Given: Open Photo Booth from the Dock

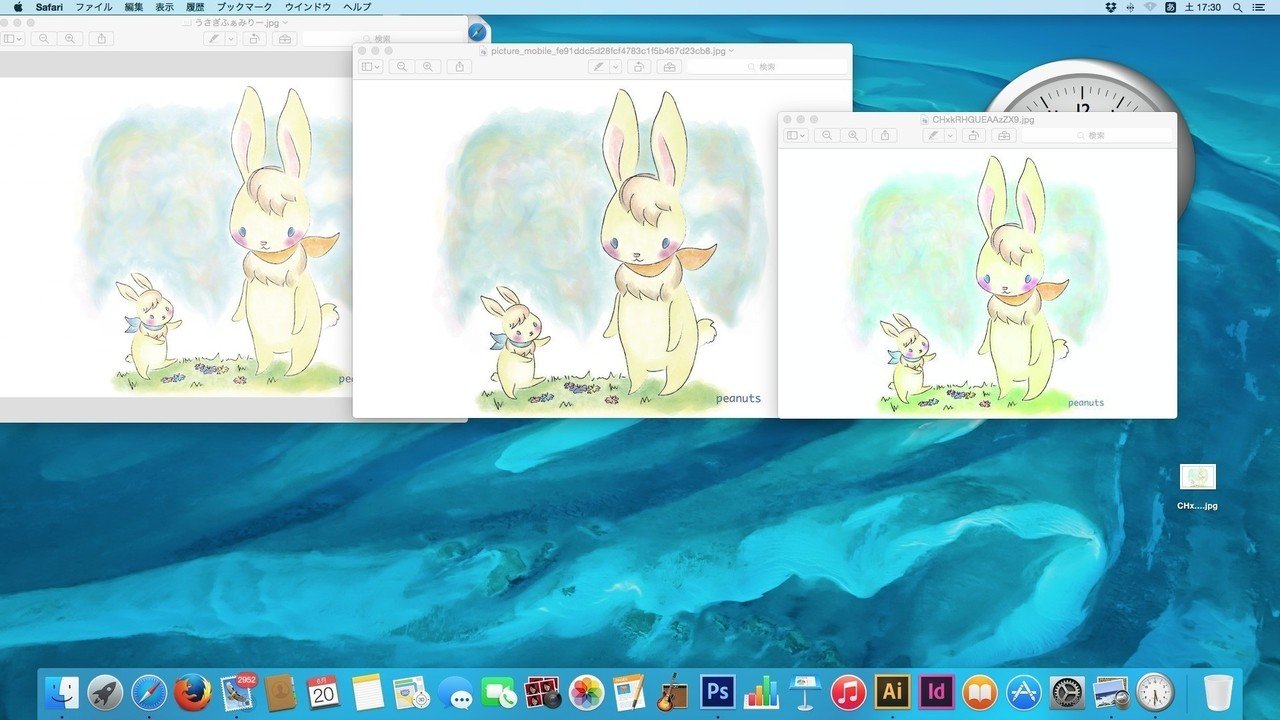Looking at the screenshot, I should tap(543, 691).
